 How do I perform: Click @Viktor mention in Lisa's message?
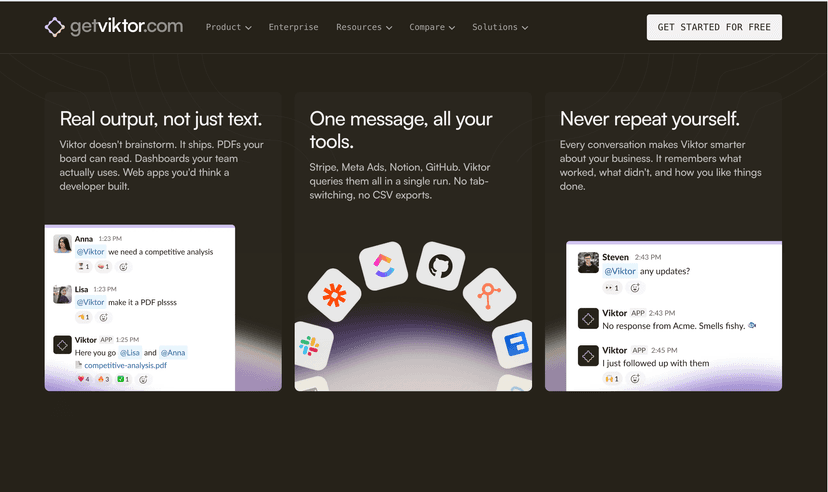[x=90, y=302]
